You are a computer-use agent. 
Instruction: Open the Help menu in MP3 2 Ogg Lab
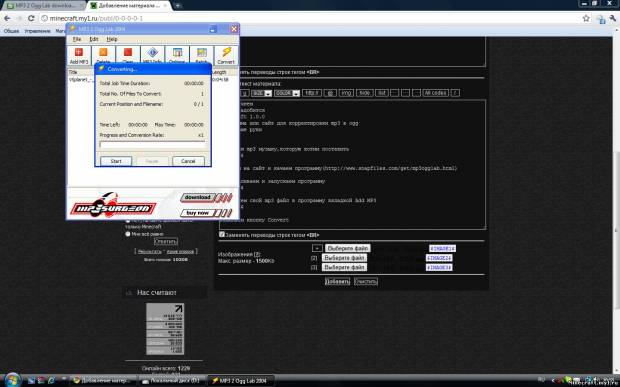(x=112, y=40)
